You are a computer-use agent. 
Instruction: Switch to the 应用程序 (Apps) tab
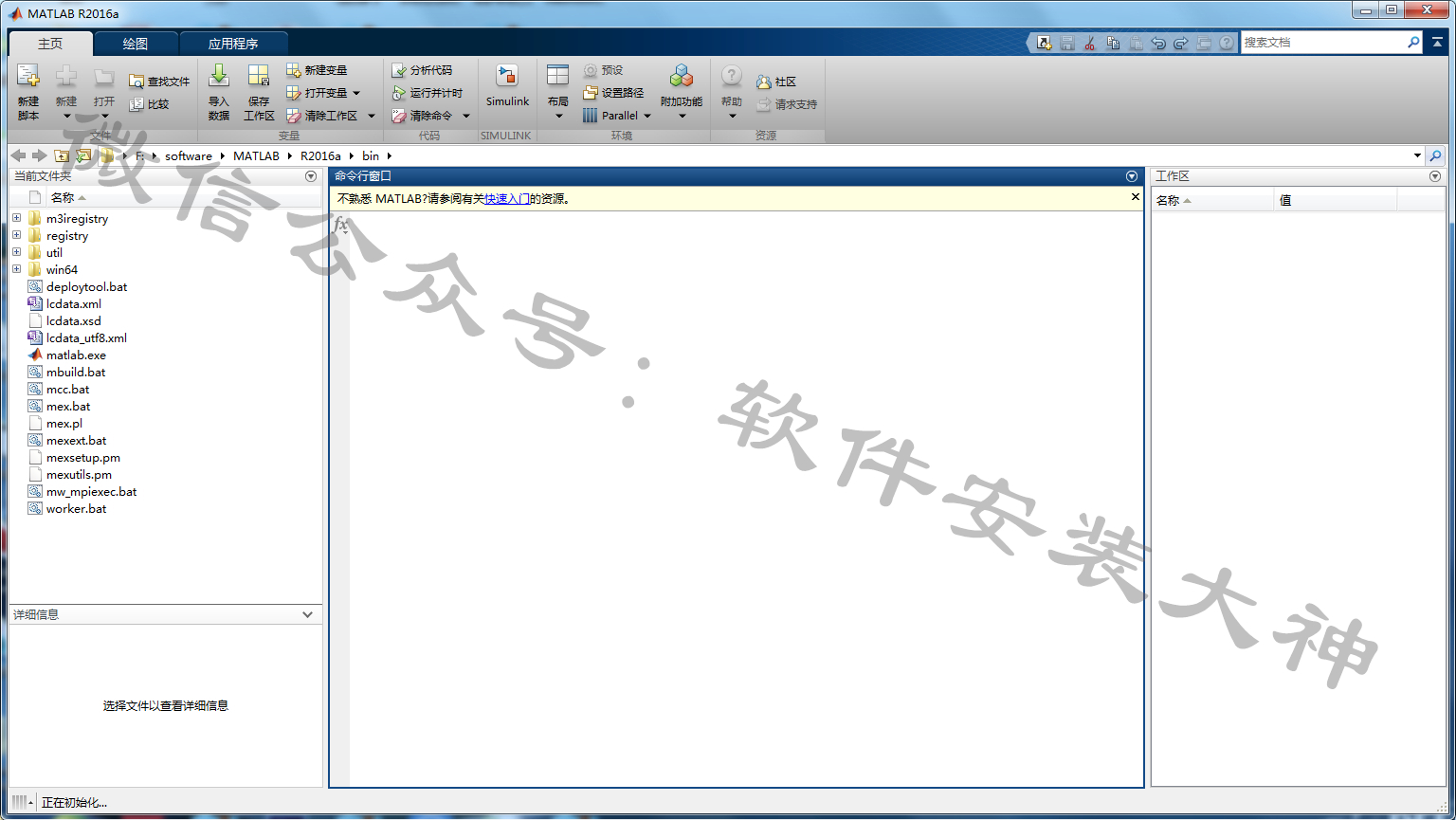(x=233, y=44)
